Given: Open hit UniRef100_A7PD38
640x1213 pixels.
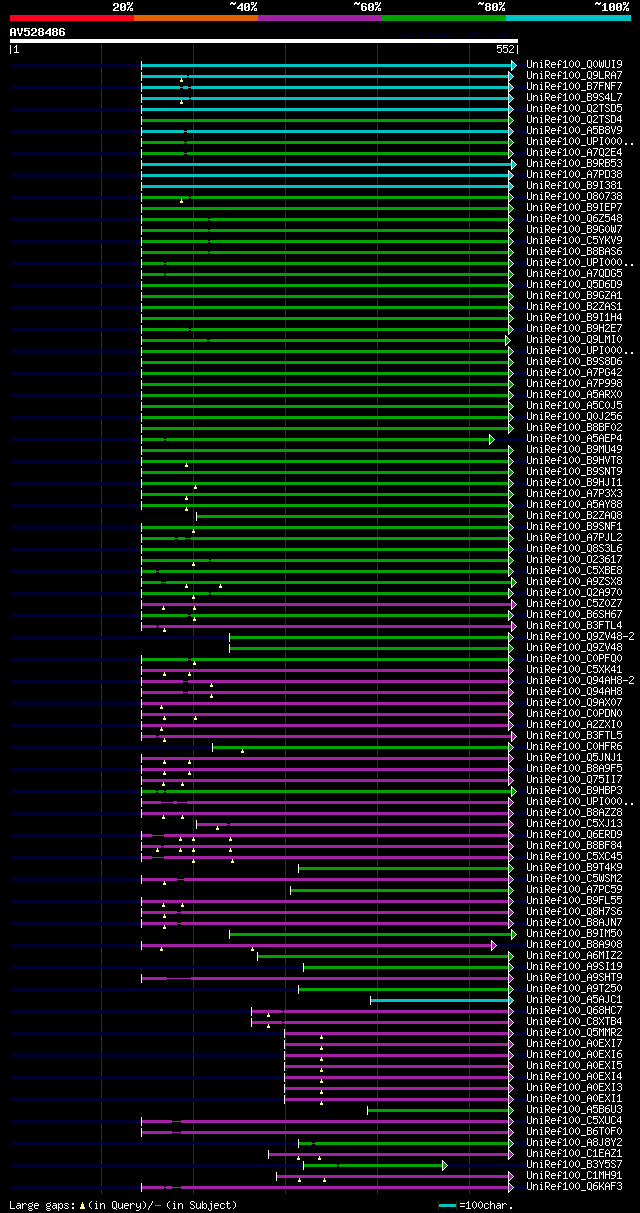Looking at the screenshot, I should click(x=575, y=175).
